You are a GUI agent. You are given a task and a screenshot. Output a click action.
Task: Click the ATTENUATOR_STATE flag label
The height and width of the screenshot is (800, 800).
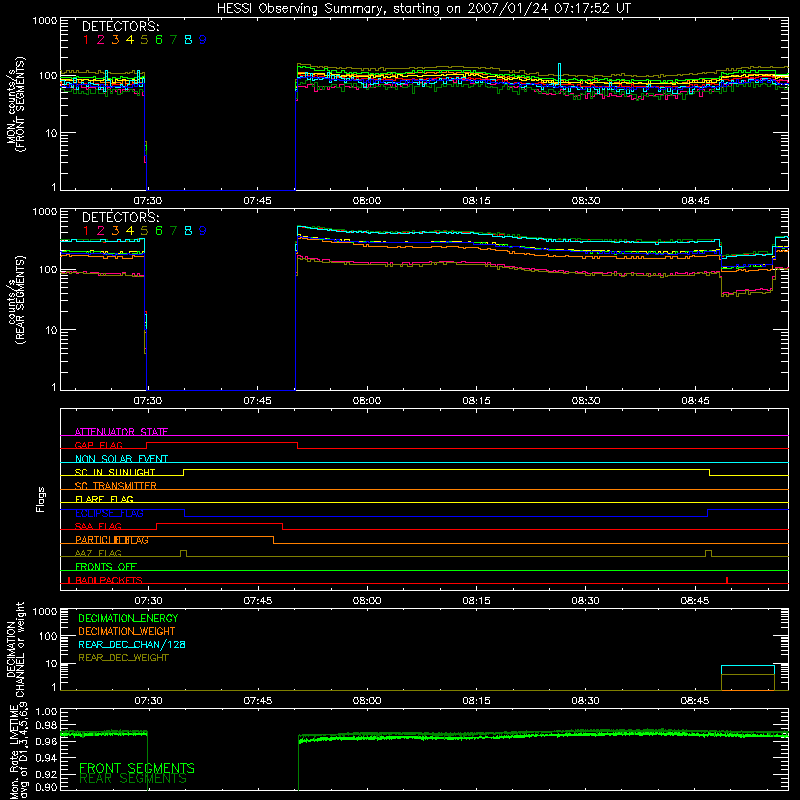121,432
